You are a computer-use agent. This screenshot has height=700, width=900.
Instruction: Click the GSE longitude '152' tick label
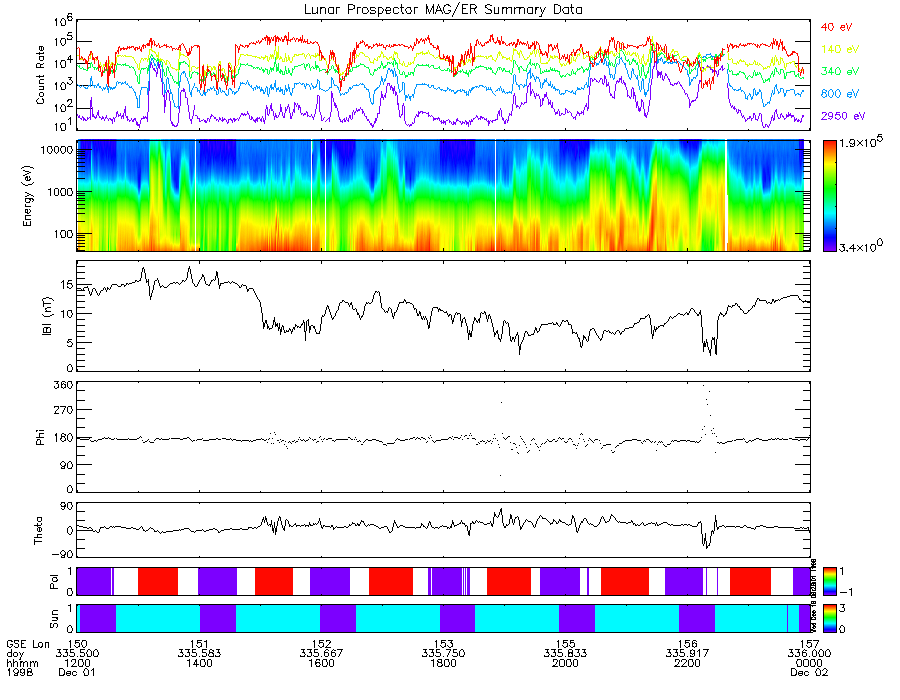click(321, 644)
